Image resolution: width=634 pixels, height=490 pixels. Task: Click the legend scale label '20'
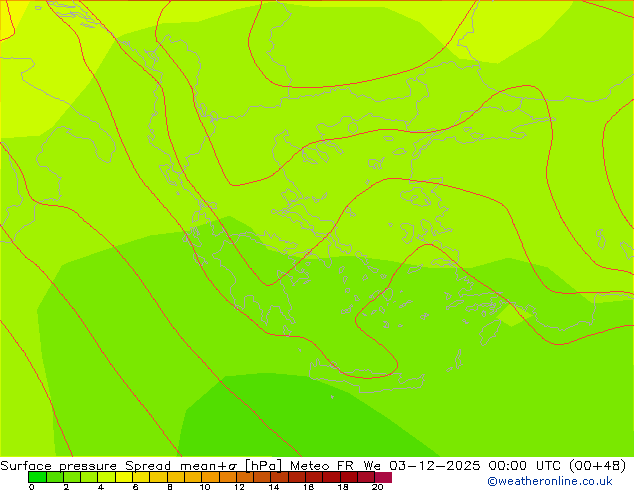click(378, 487)
